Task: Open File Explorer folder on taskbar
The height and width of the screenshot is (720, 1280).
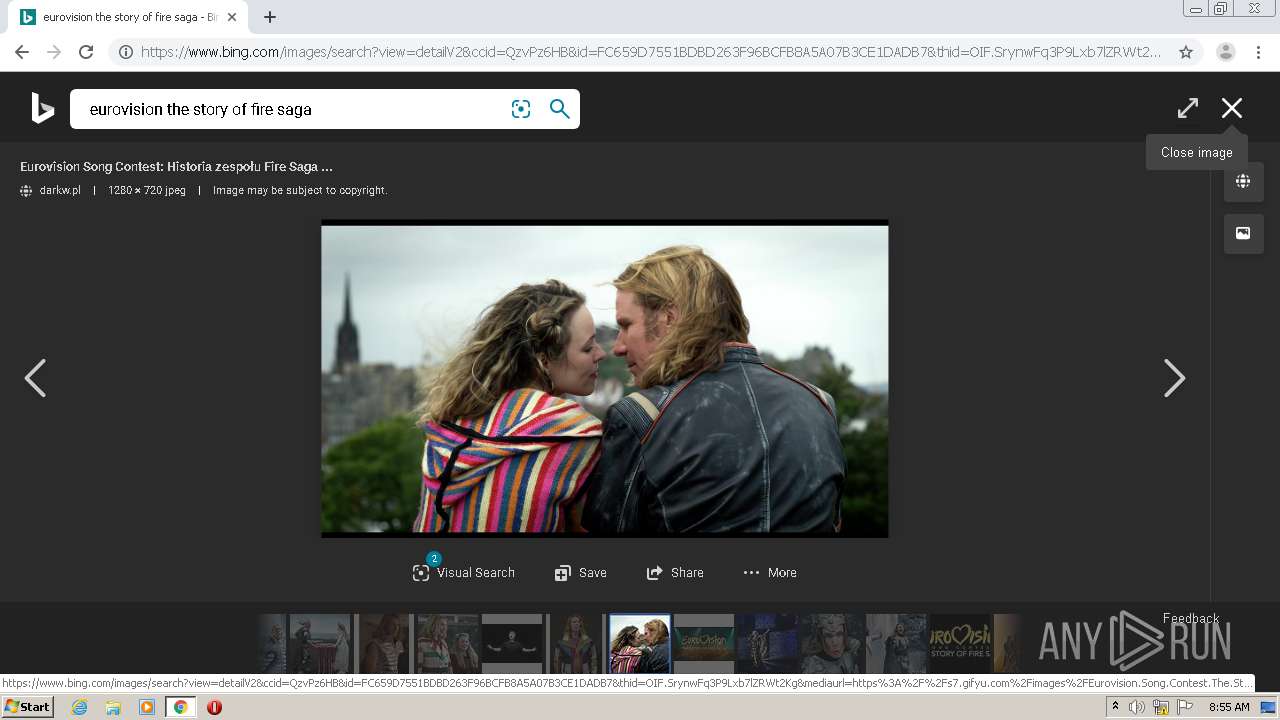Action: (113, 707)
